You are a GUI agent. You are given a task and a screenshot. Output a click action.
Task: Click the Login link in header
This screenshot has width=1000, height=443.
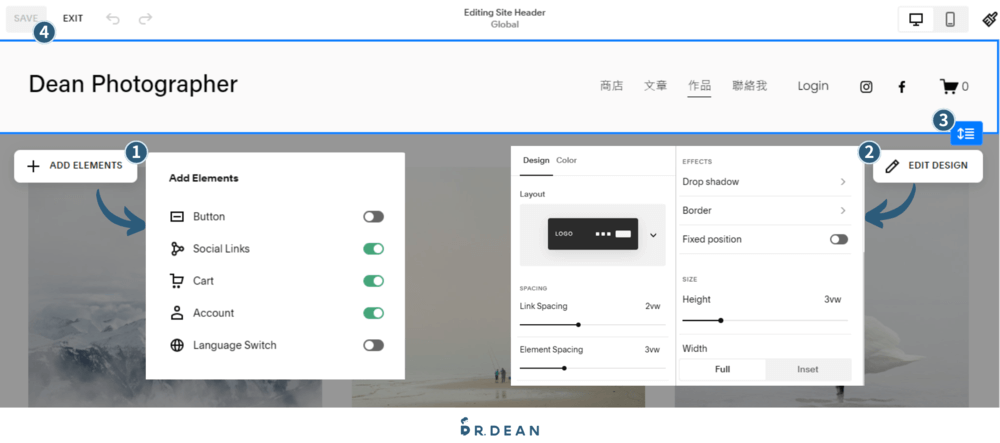pyautogui.click(x=813, y=86)
